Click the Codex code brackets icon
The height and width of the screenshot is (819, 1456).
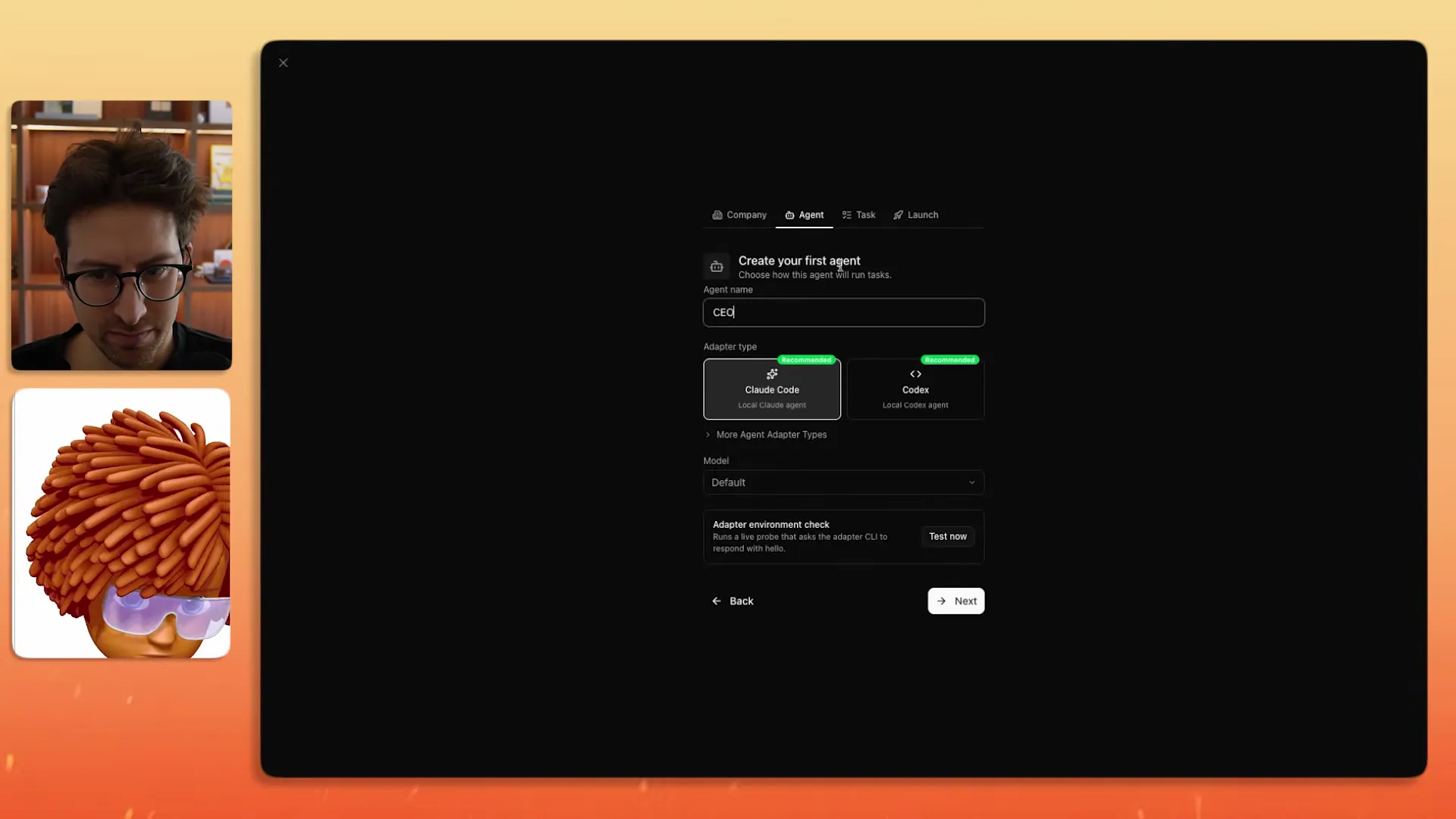coord(915,374)
